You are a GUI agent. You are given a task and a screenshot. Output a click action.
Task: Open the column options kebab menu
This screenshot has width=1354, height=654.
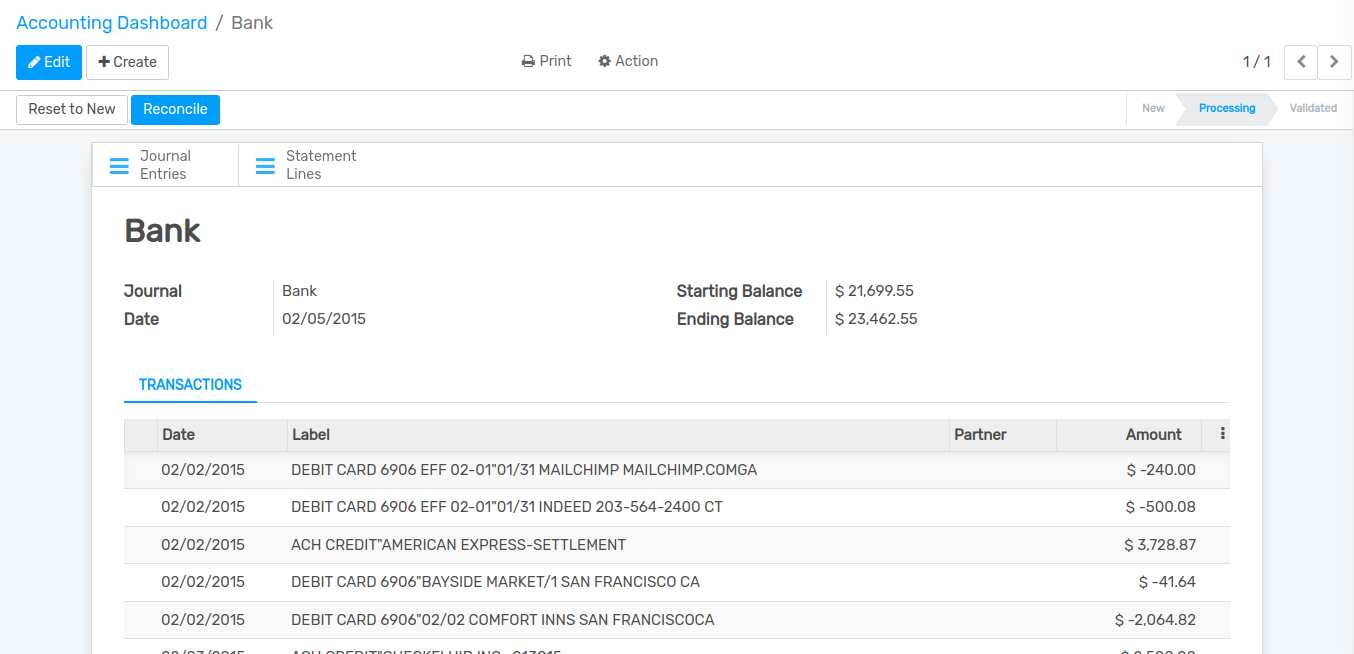coord(1222,434)
